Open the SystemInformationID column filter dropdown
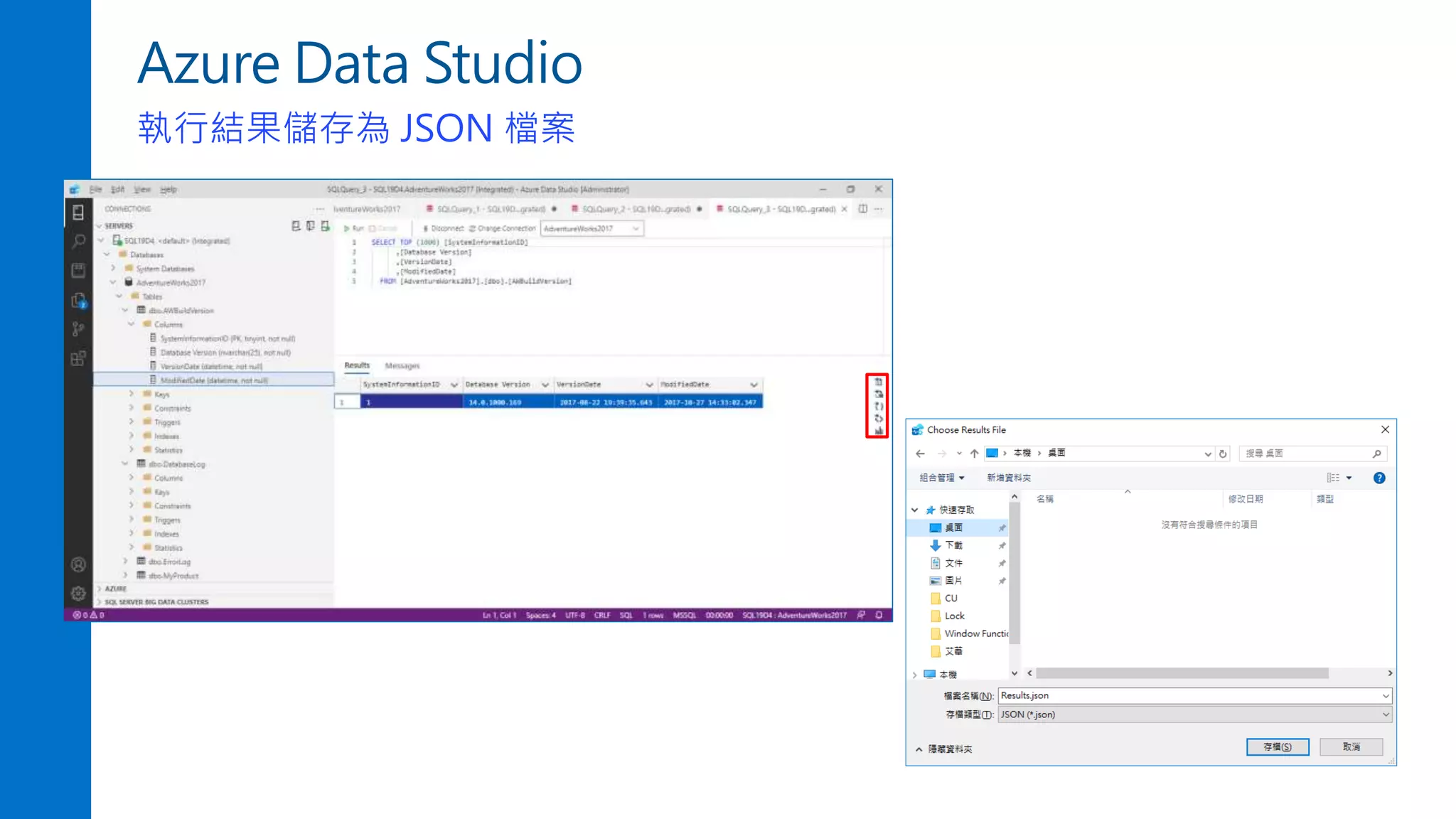The height and width of the screenshot is (819, 1456). tap(454, 385)
